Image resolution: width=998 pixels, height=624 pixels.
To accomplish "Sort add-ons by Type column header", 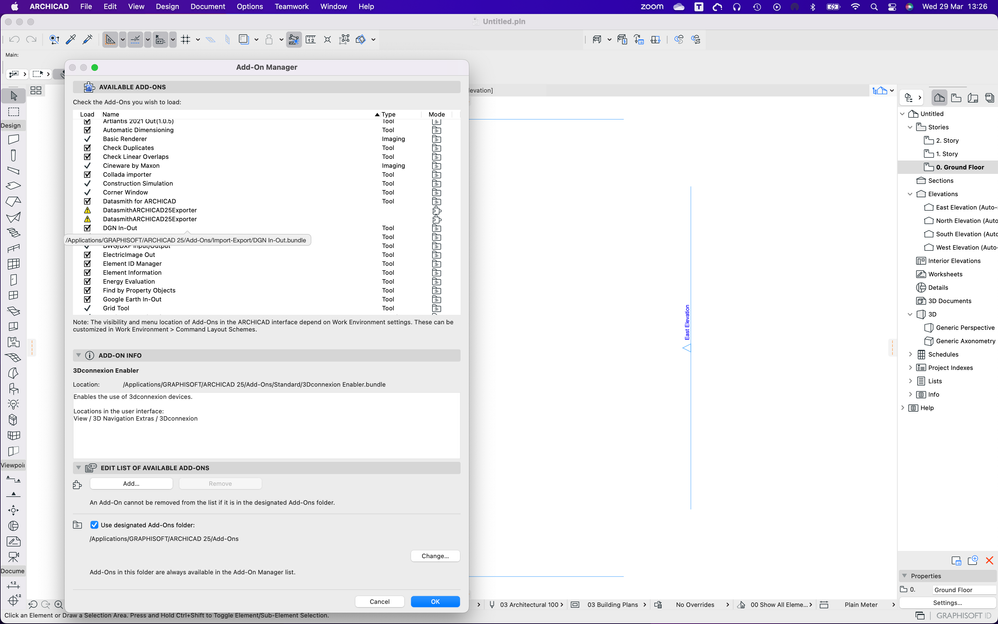I will tap(388, 115).
